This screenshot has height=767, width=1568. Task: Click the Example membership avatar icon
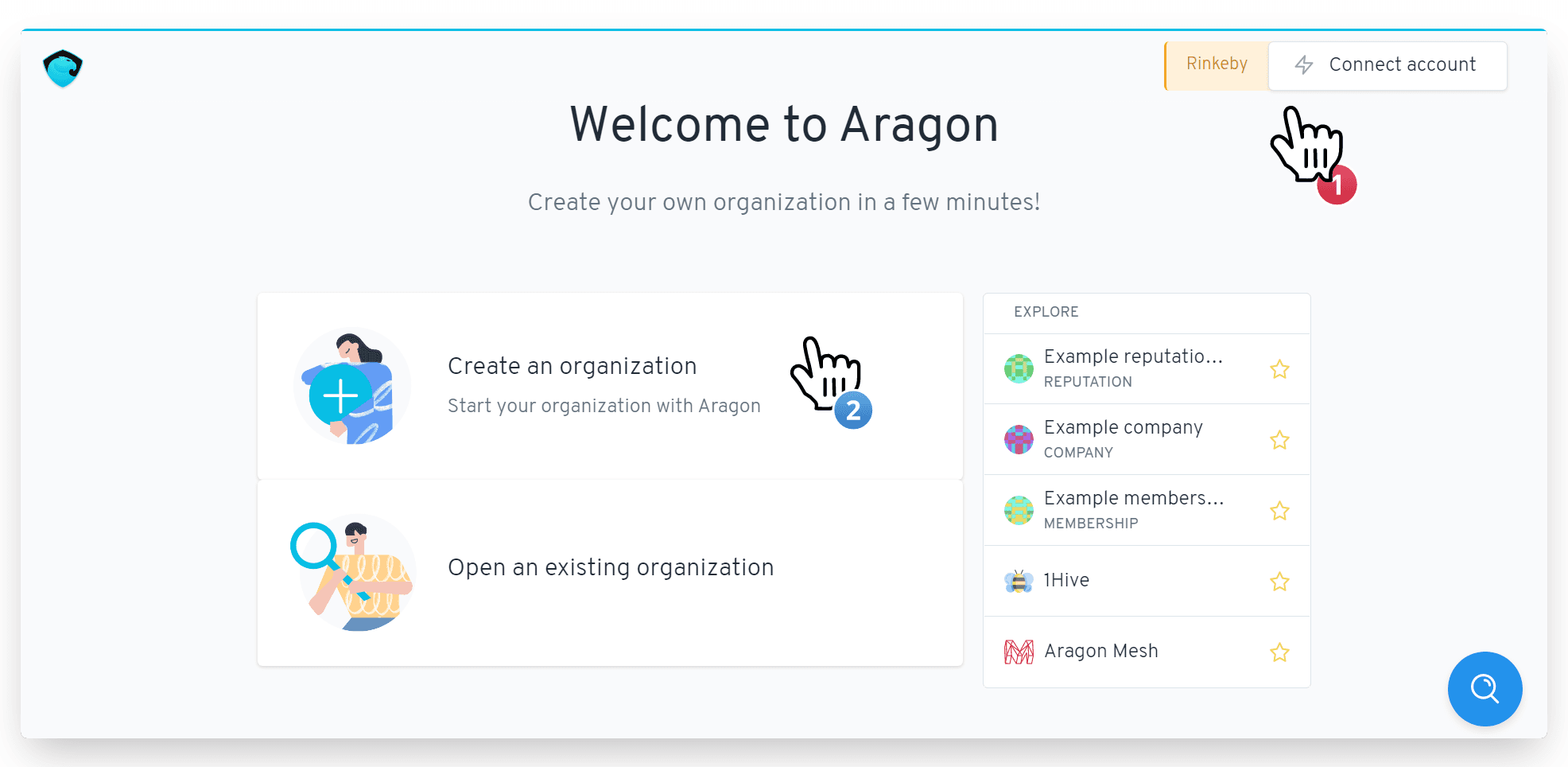[x=1019, y=510]
